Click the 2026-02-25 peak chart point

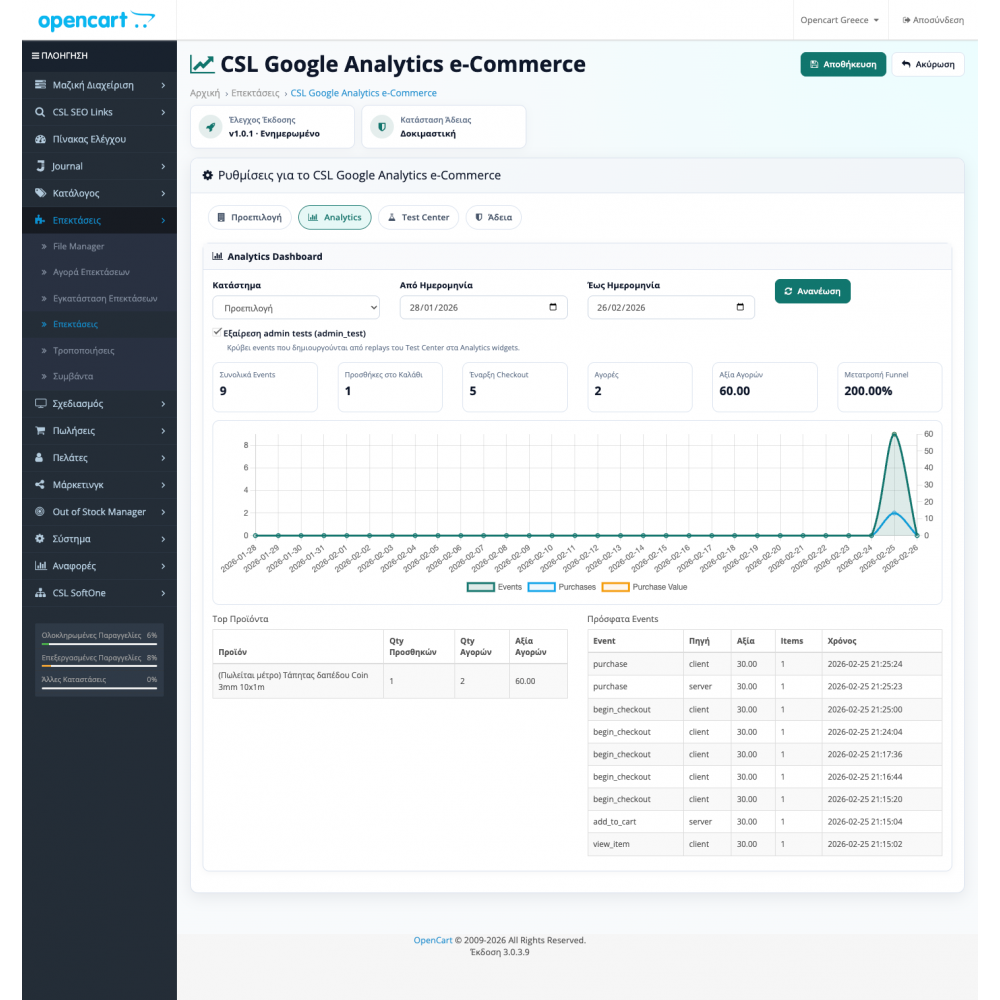point(894,434)
